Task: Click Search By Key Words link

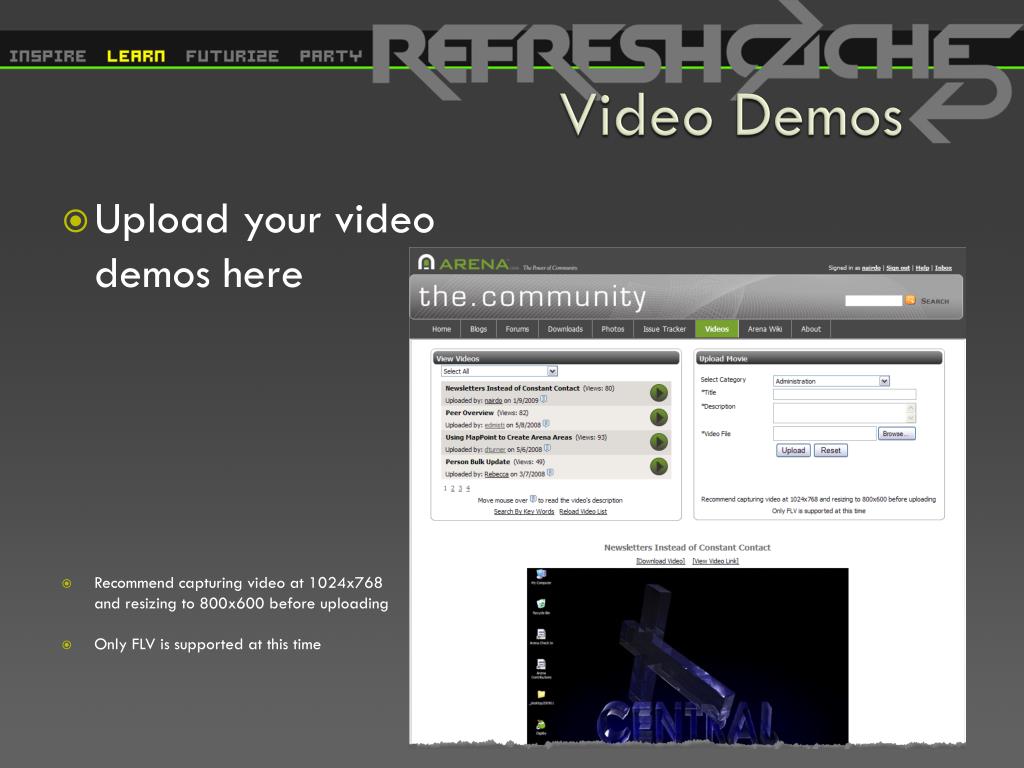Action: [524, 511]
